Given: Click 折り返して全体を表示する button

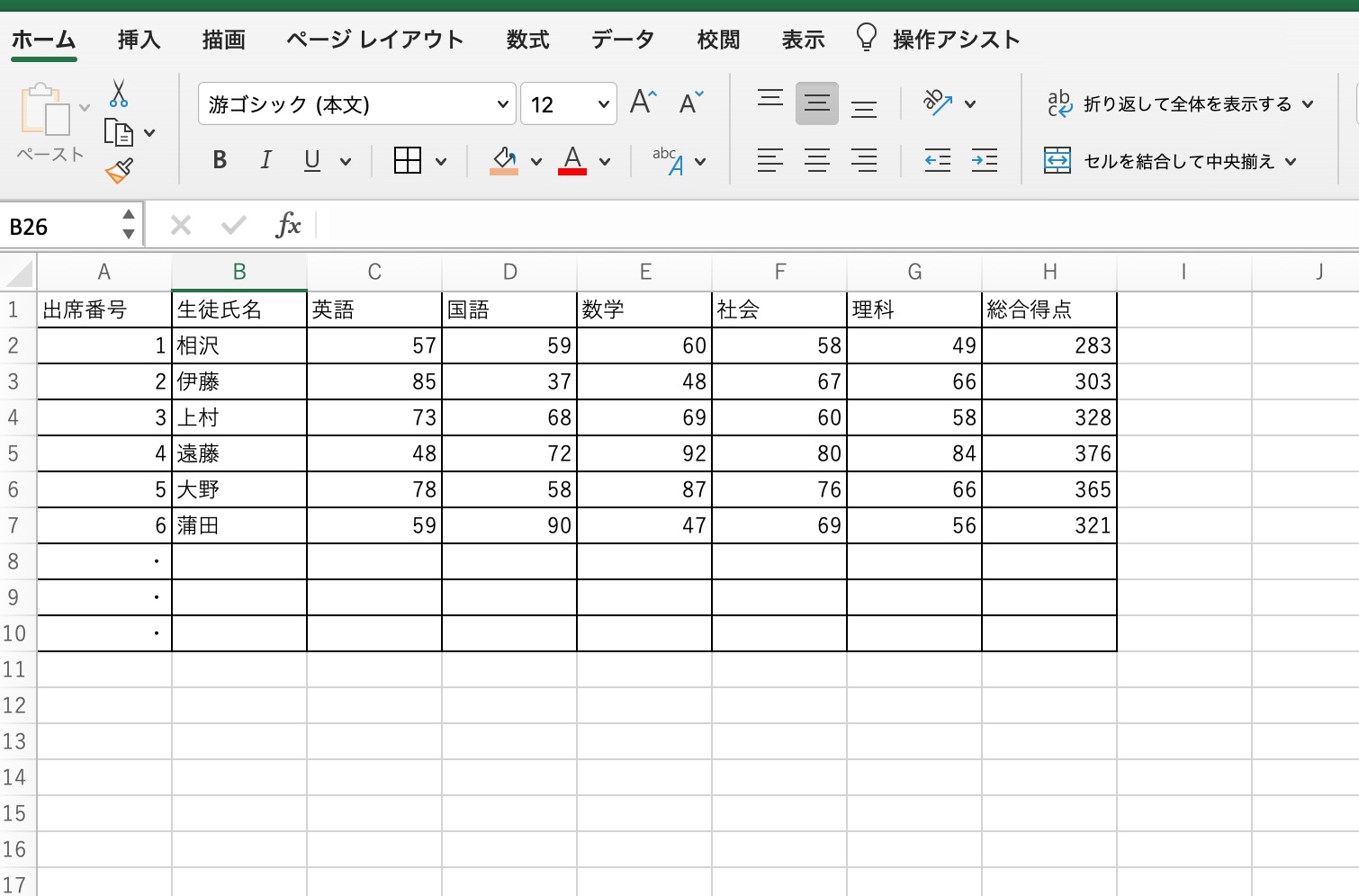Looking at the screenshot, I should (x=1179, y=104).
